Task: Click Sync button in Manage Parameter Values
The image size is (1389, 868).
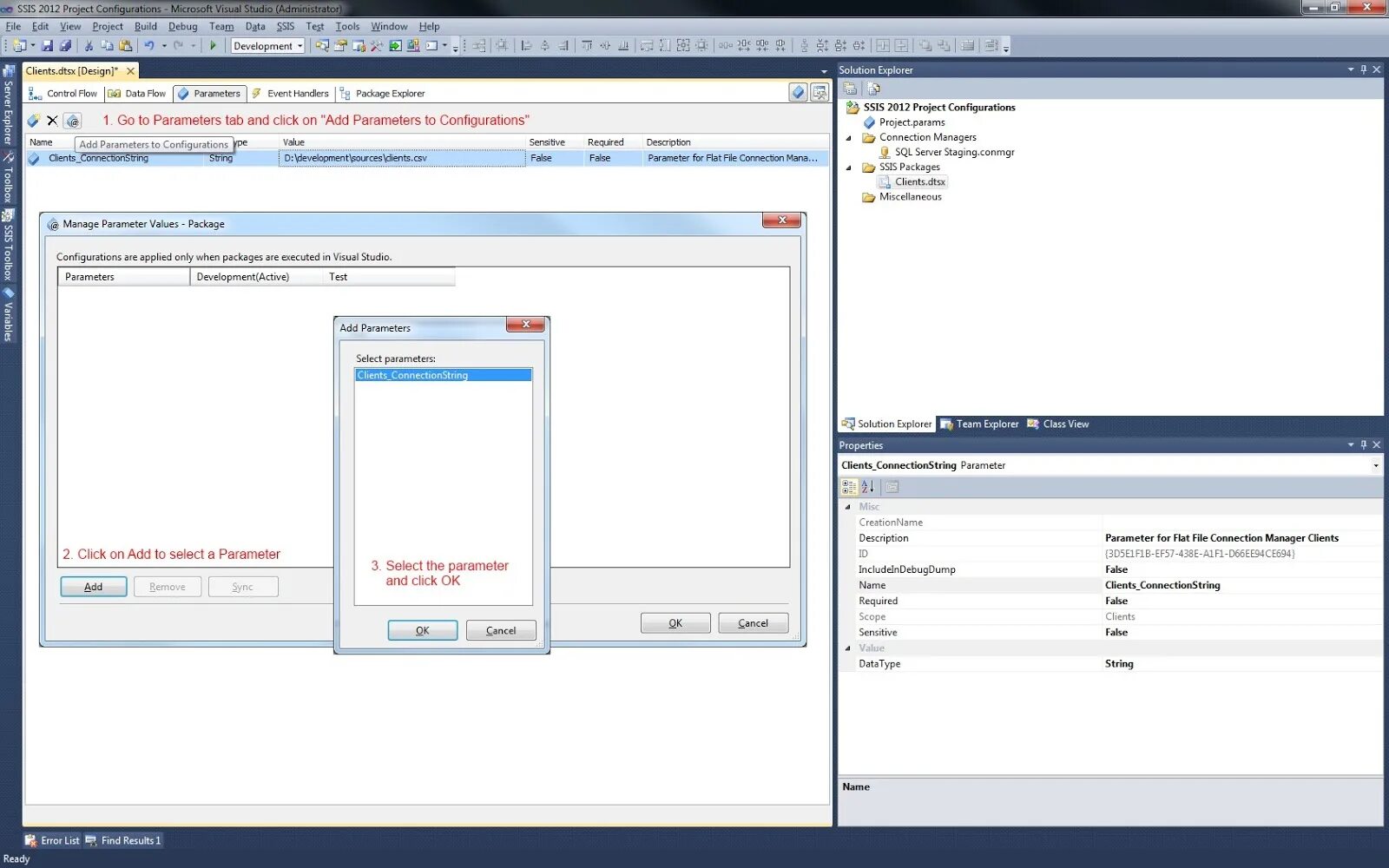Action: (242, 587)
